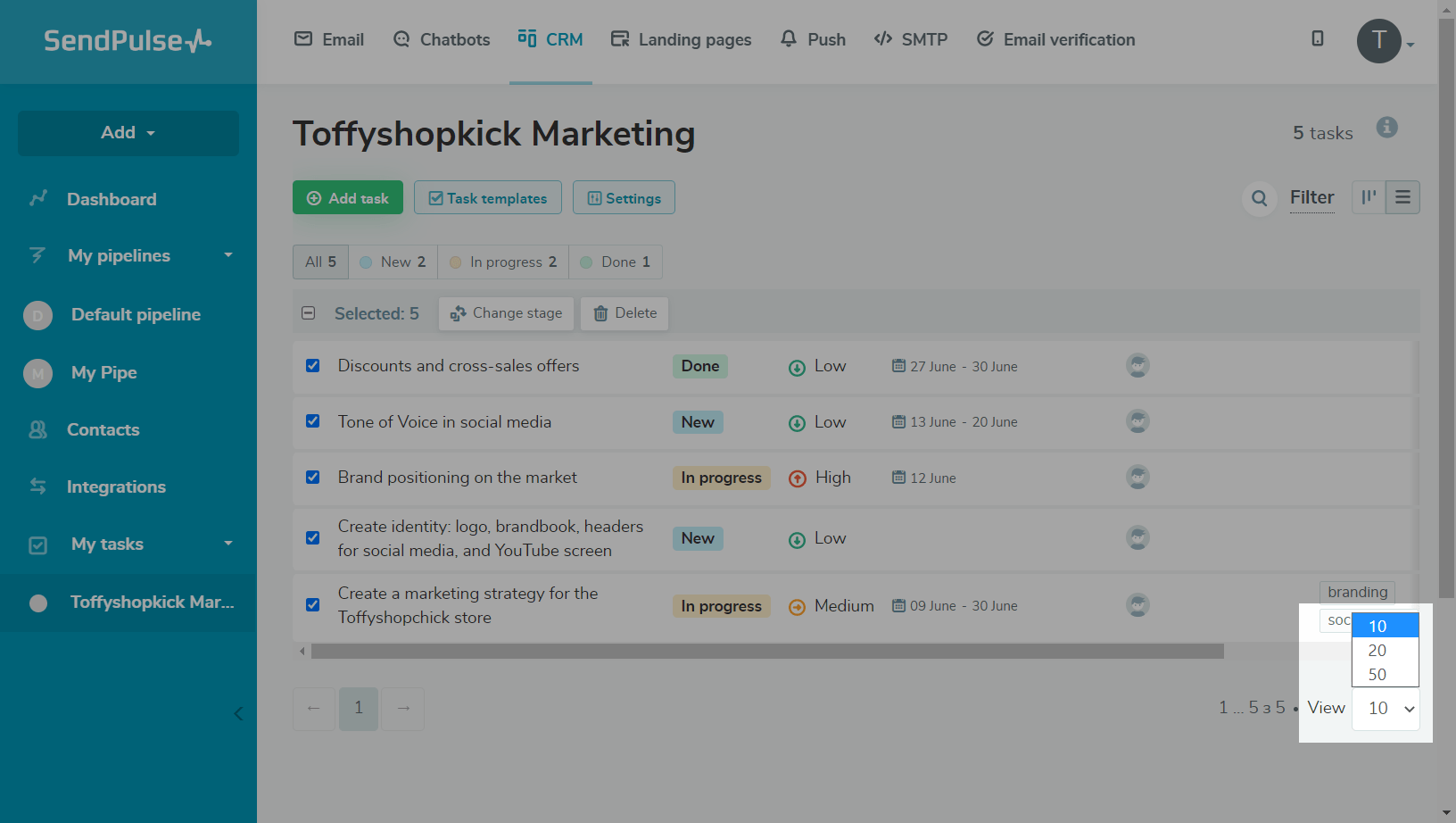The image size is (1456, 823).
Task: Delete selected tasks
Action: pyautogui.click(x=625, y=313)
